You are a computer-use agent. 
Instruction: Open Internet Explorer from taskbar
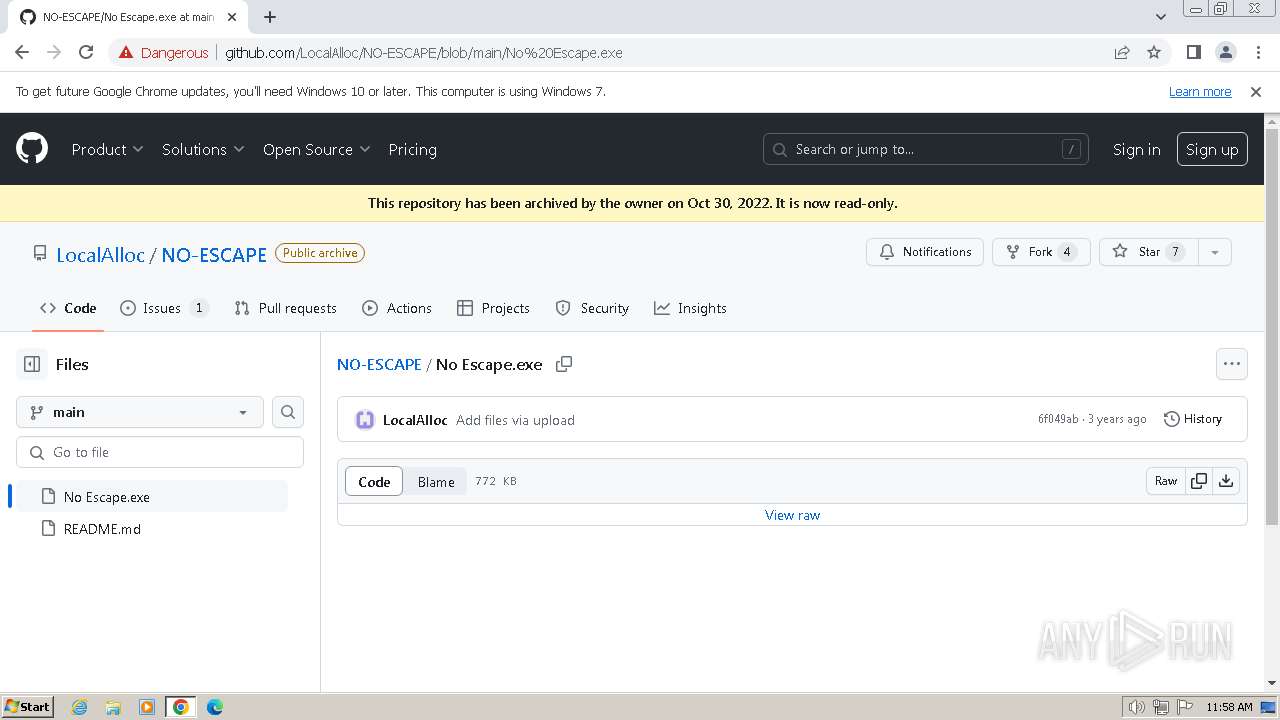point(79,707)
